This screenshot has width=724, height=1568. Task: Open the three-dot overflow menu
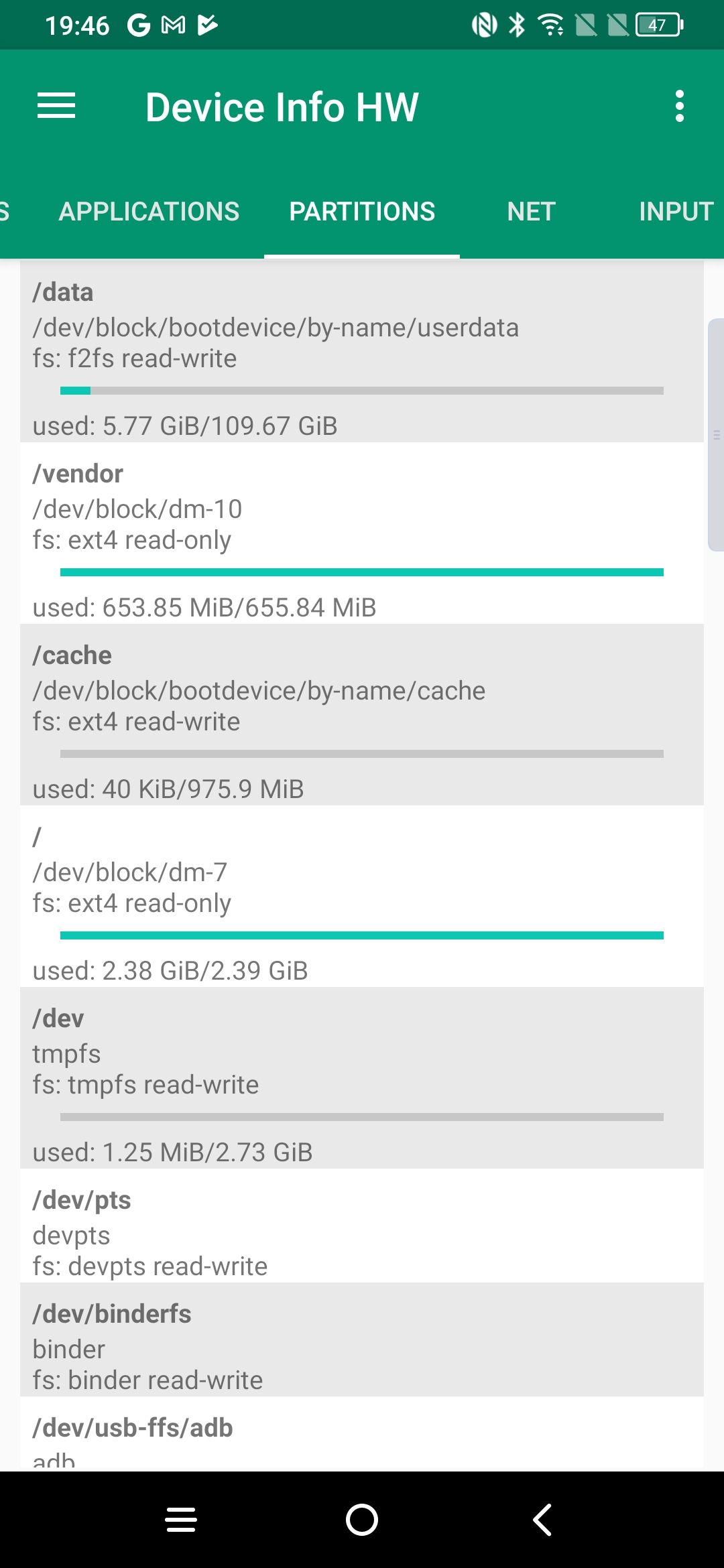click(x=679, y=107)
